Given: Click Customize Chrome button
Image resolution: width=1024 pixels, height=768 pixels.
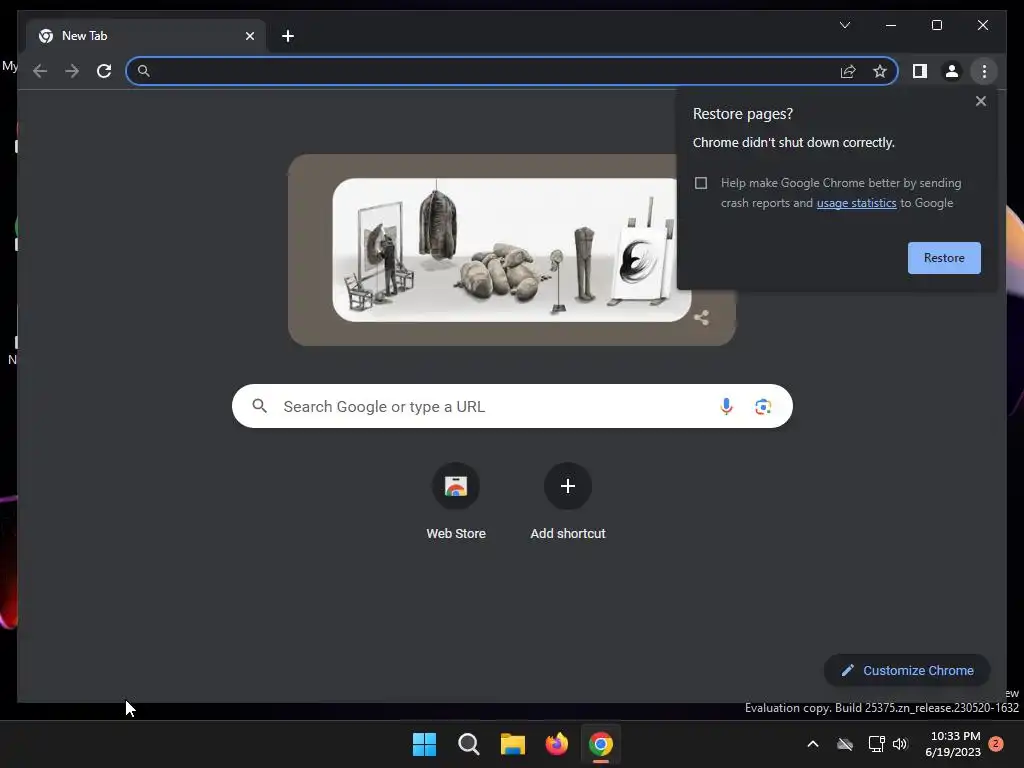Looking at the screenshot, I should (906, 670).
